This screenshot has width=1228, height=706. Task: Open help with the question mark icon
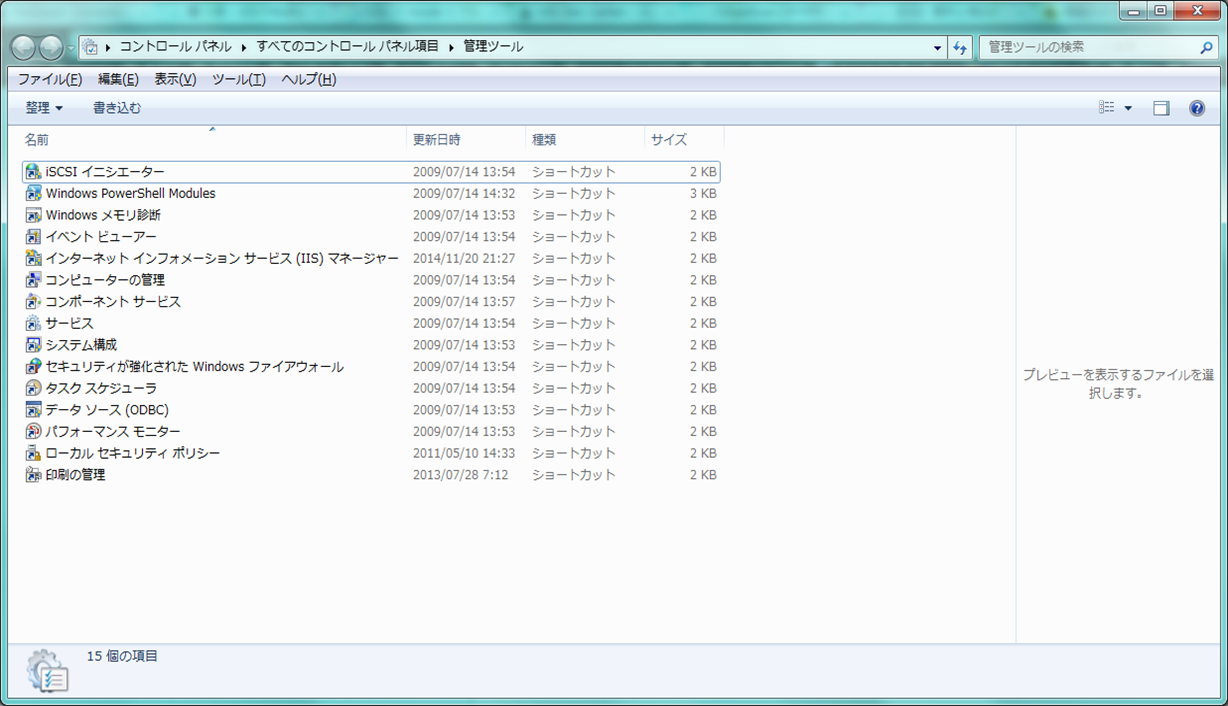(x=1197, y=108)
